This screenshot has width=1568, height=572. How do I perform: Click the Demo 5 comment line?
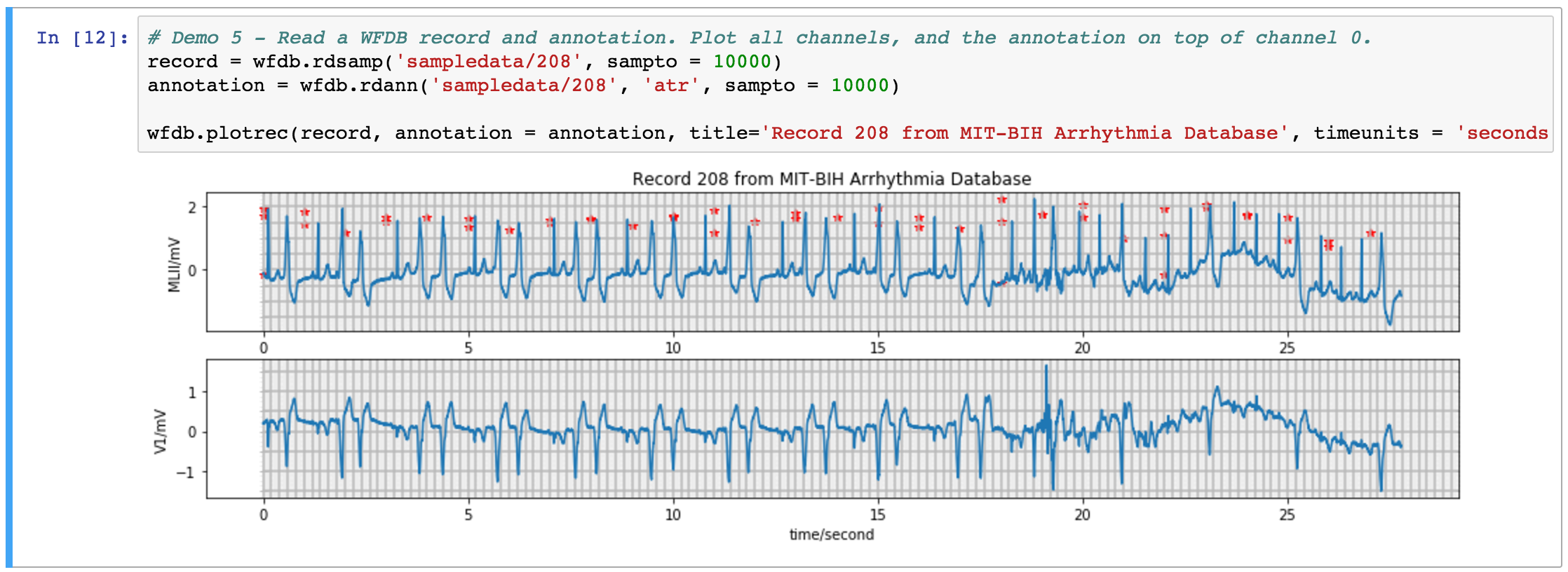click(759, 38)
